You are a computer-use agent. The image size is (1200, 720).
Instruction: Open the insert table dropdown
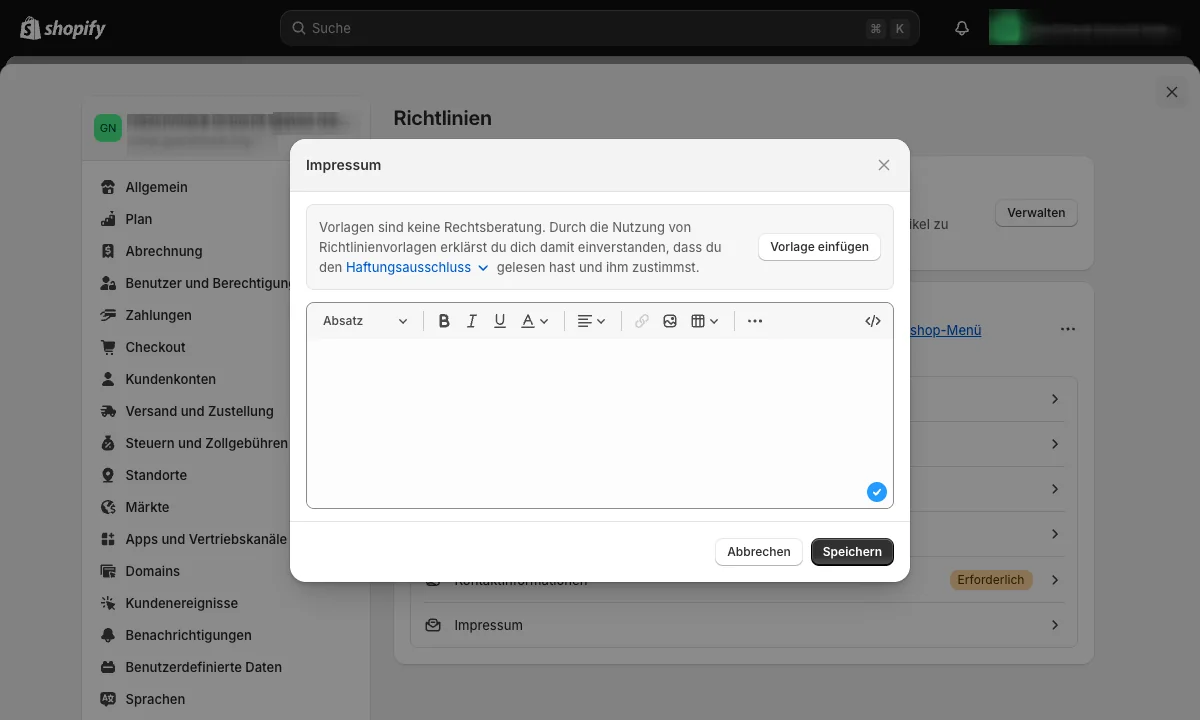point(705,321)
